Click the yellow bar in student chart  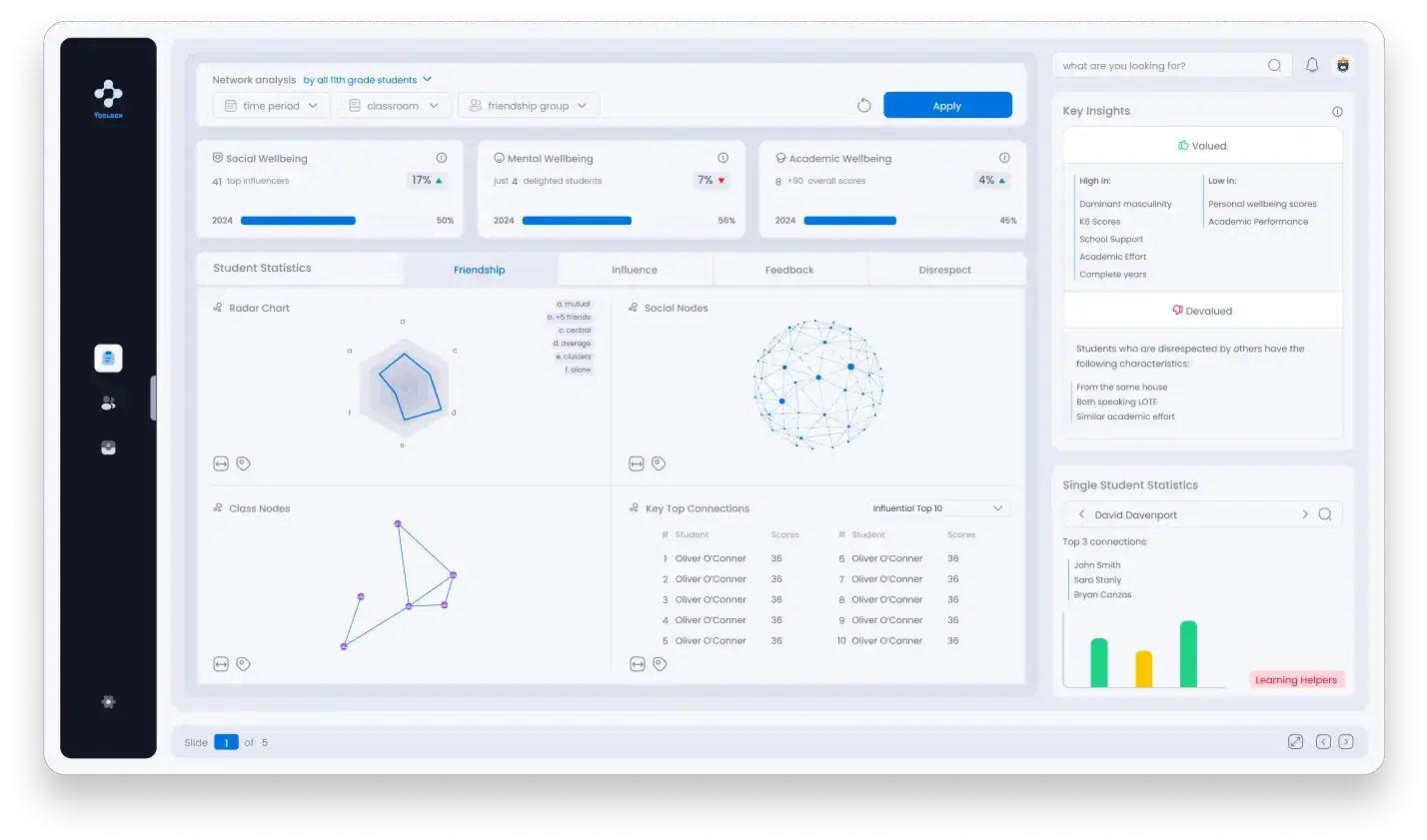(x=1144, y=669)
